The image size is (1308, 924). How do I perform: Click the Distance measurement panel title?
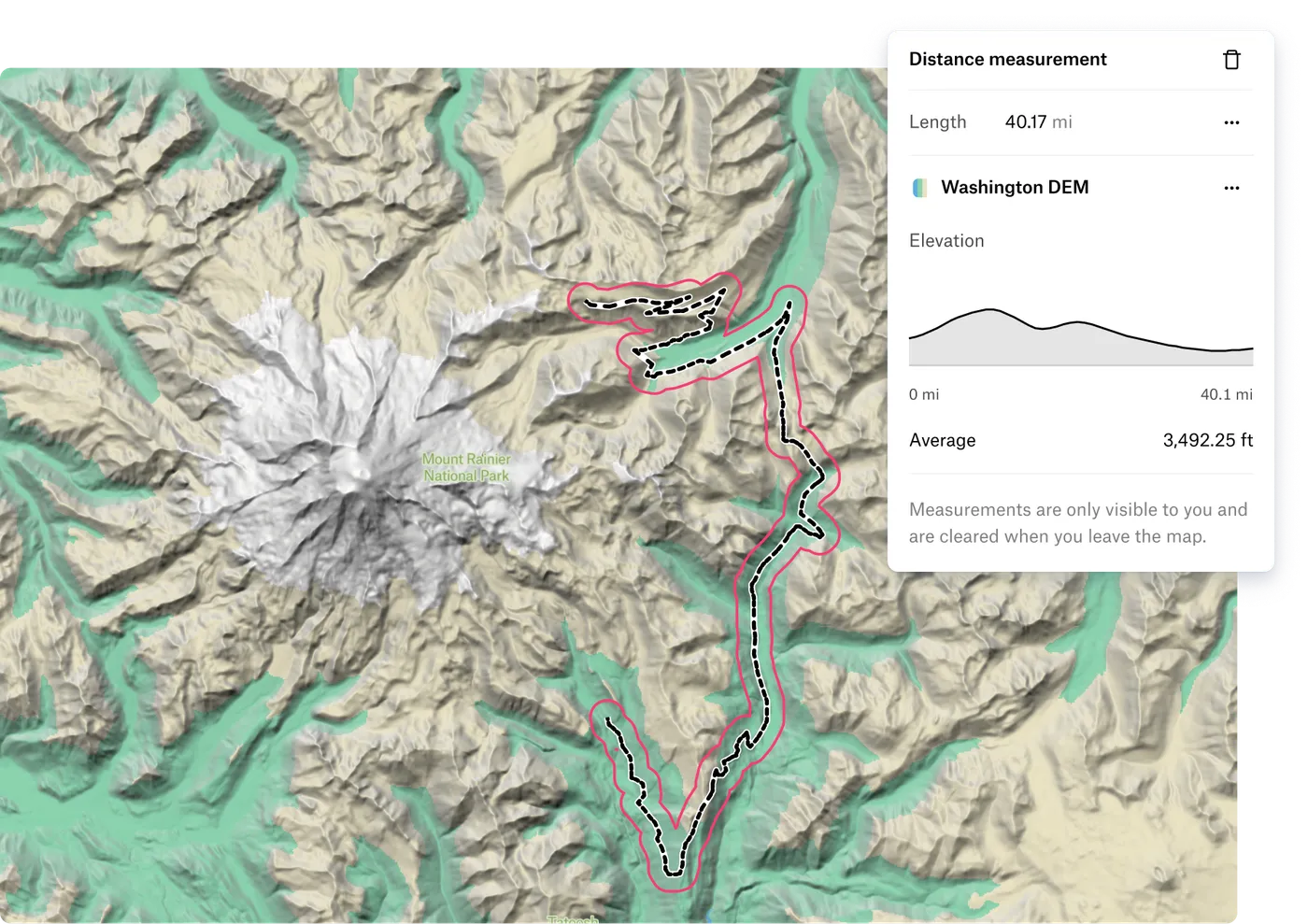tap(1007, 59)
